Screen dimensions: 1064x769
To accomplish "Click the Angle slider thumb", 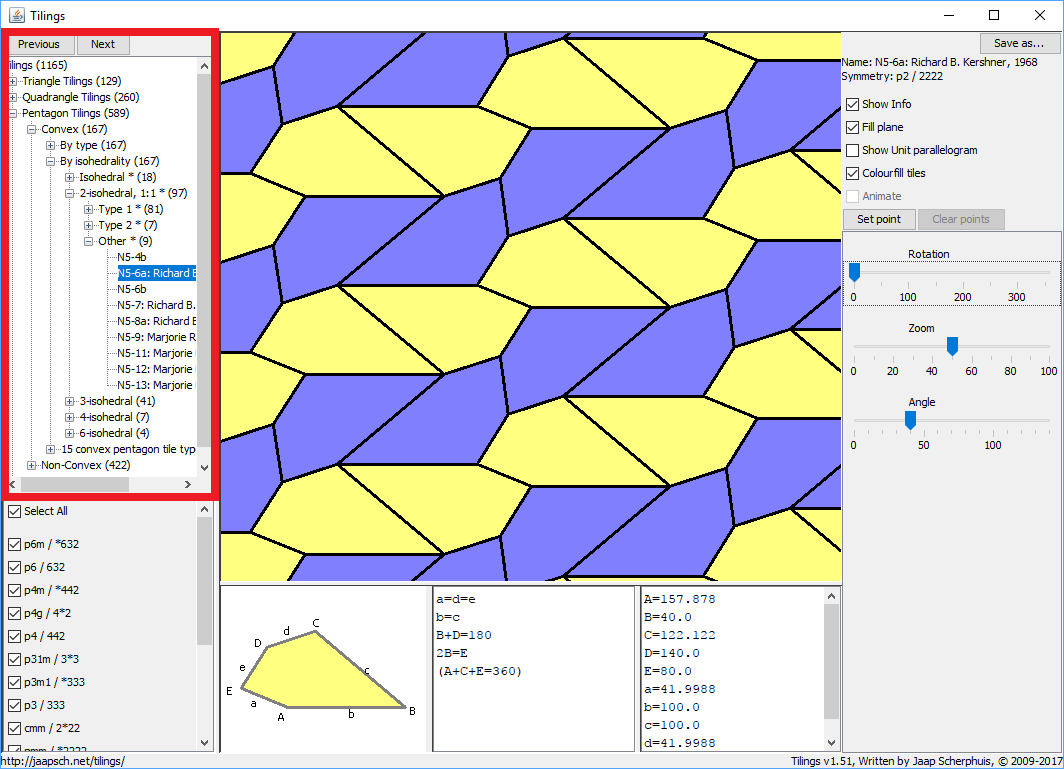I will click(x=911, y=421).
